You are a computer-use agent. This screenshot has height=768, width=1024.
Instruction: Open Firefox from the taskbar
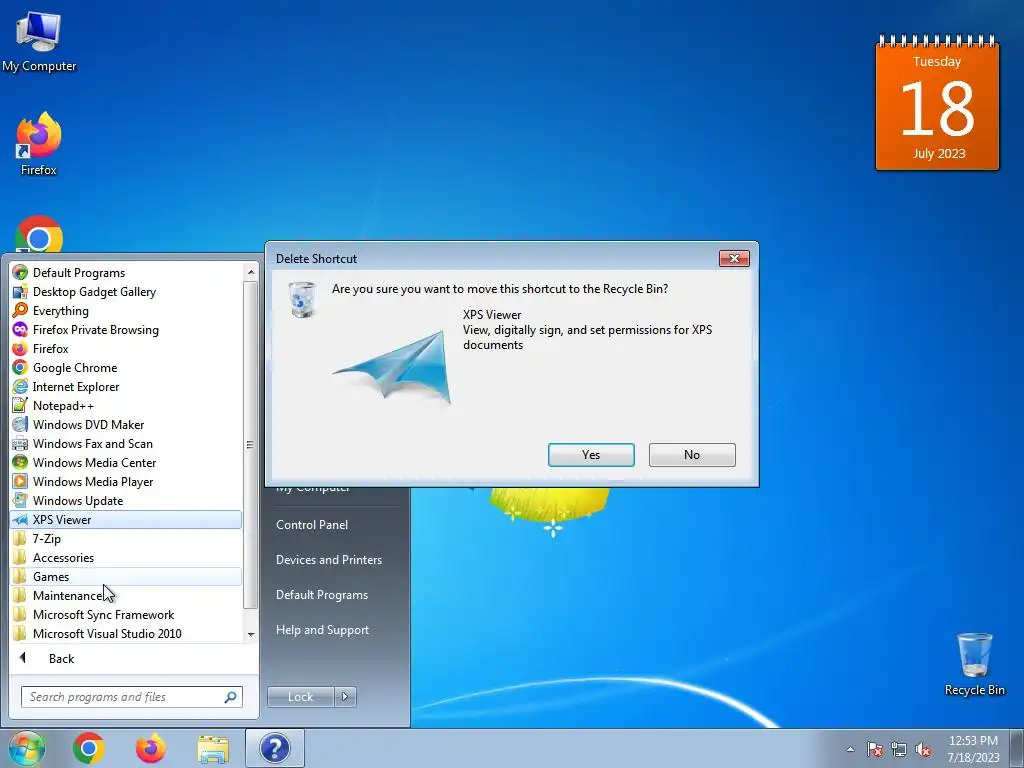[150, 748]
